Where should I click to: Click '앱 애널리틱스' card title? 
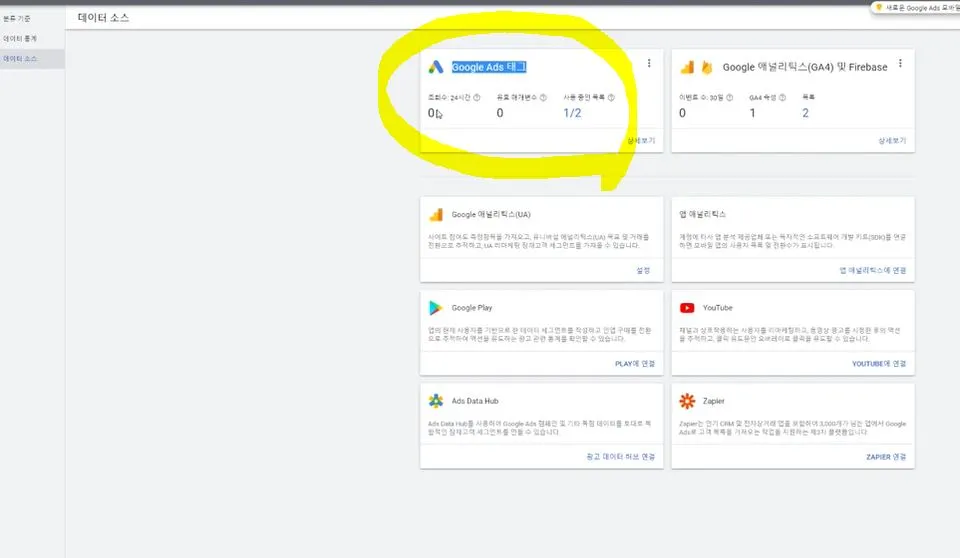tap(702, 214)
